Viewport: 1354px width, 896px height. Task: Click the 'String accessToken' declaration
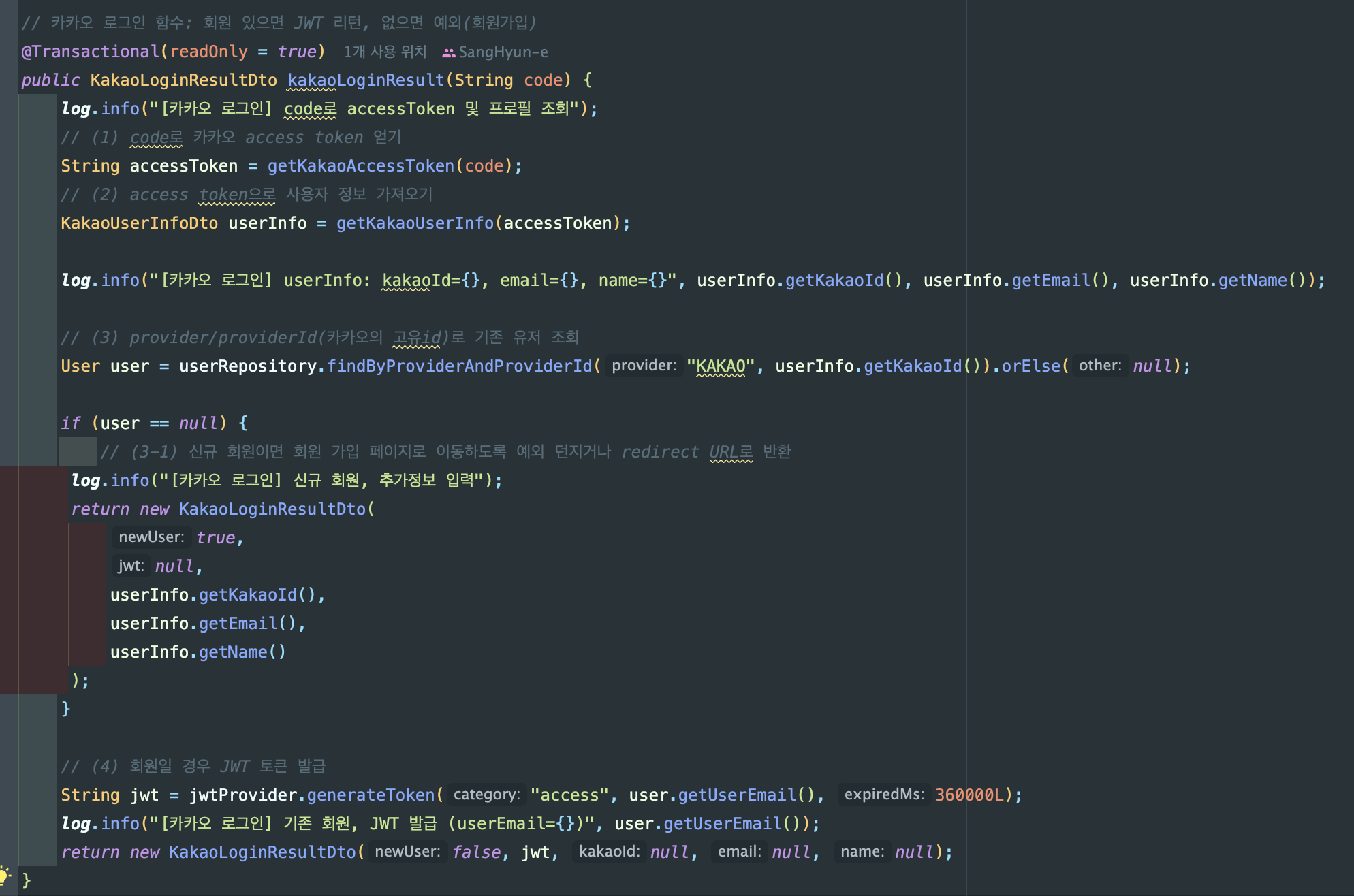tap(149, 166)
